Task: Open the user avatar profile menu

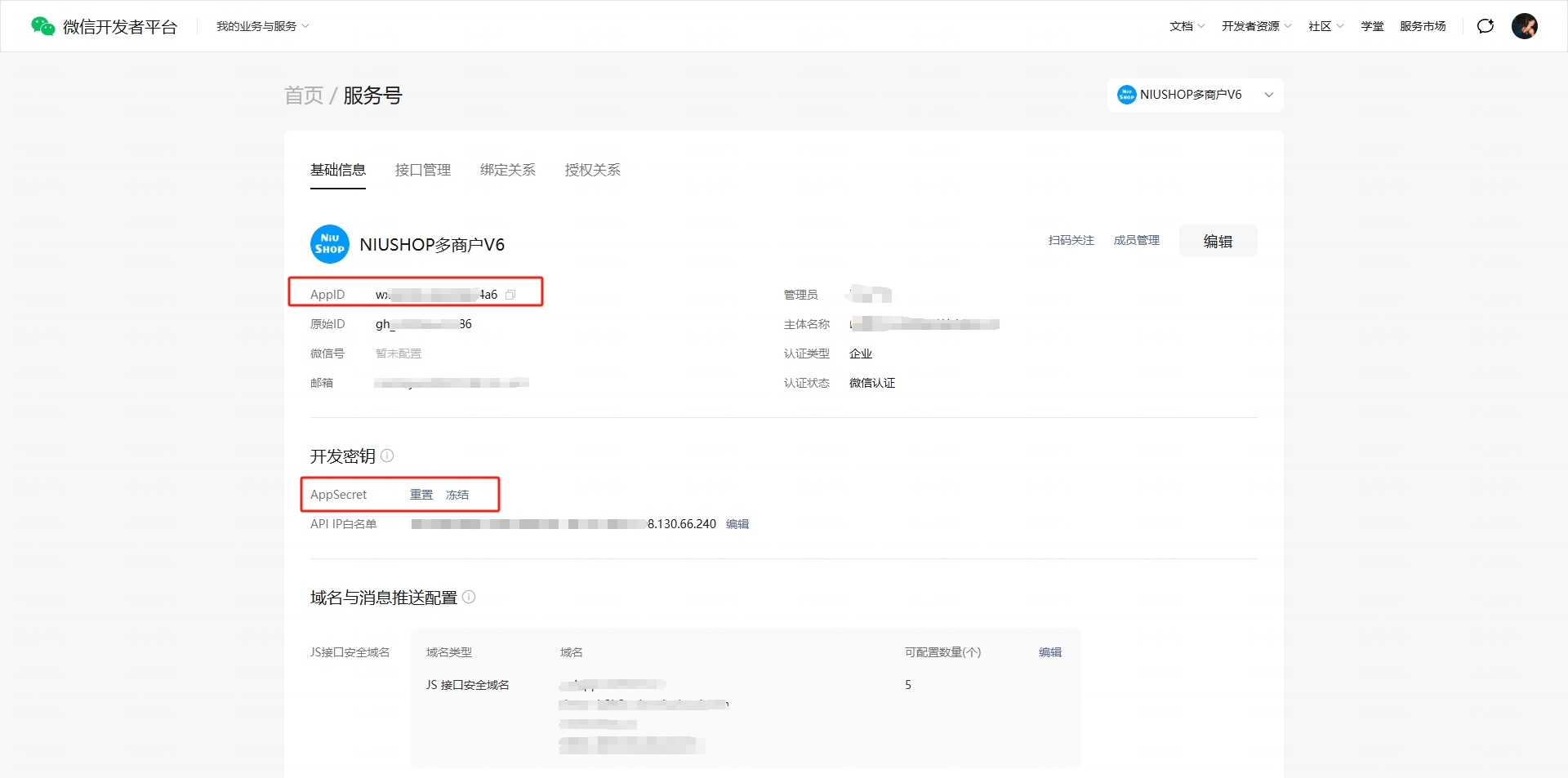Action: pyautogui.click(x=1524, y=26)
